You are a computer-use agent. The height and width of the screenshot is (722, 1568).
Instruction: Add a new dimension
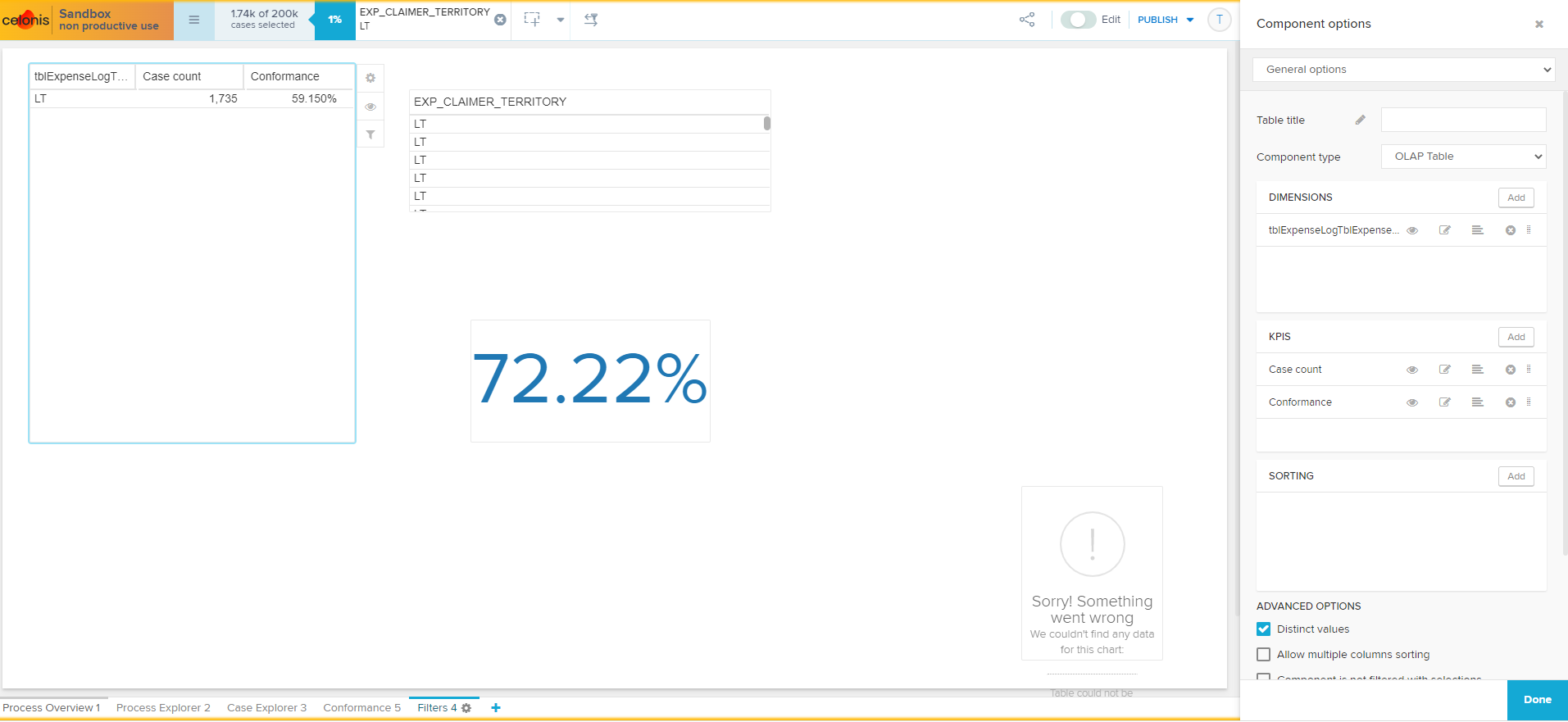(x=1516, y=198)
